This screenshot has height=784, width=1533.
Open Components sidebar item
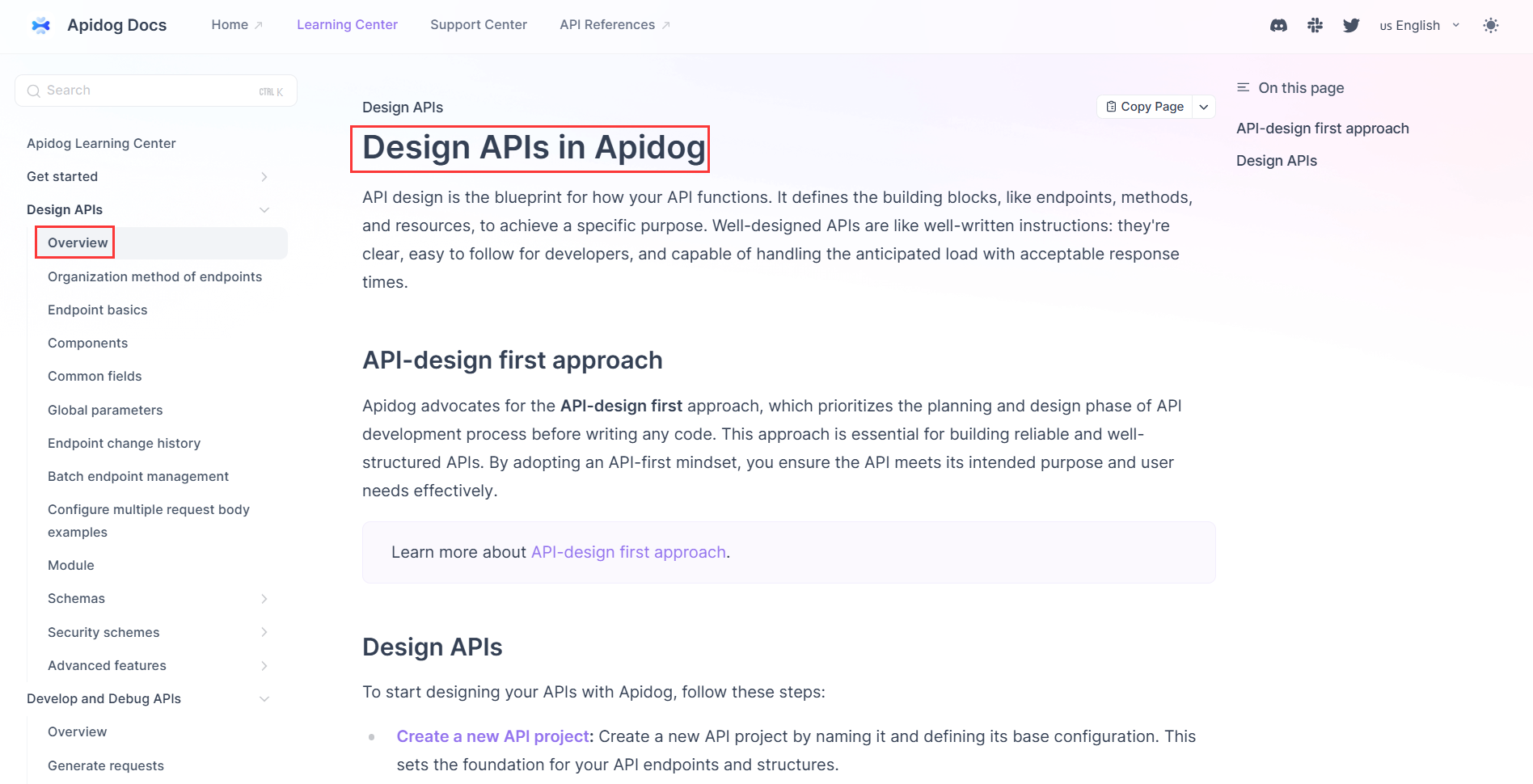(x=87, y=343)
